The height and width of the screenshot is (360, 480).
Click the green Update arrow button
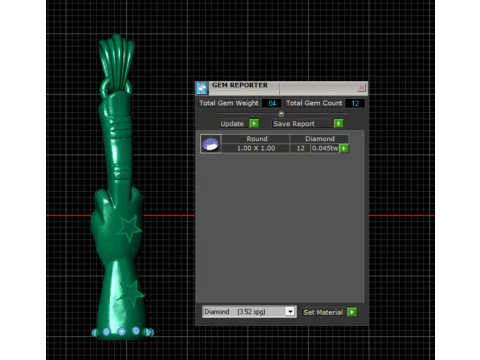(x=254, y=124)
